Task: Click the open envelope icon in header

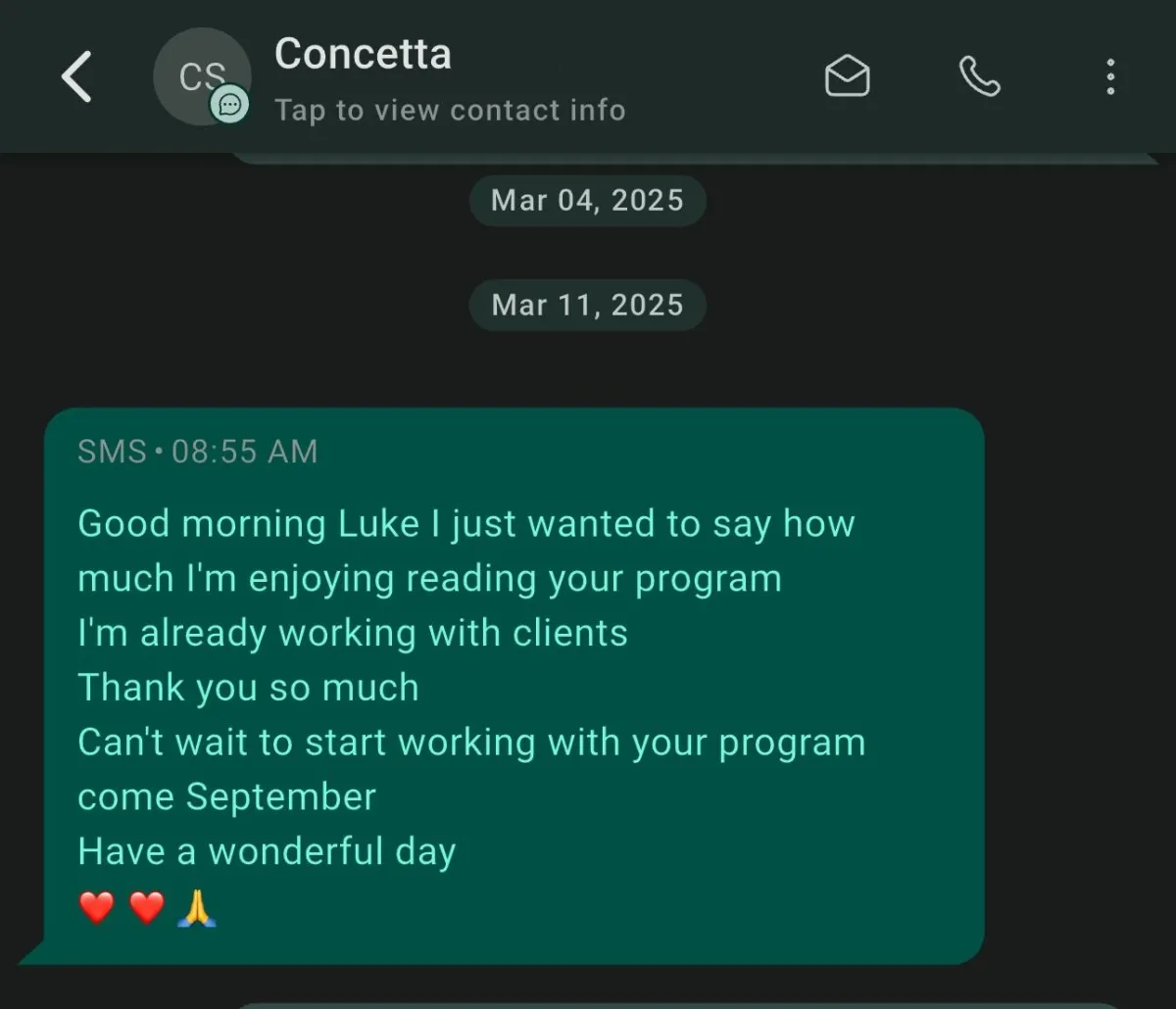Action: pyautogui.click(x=847, y=76)
